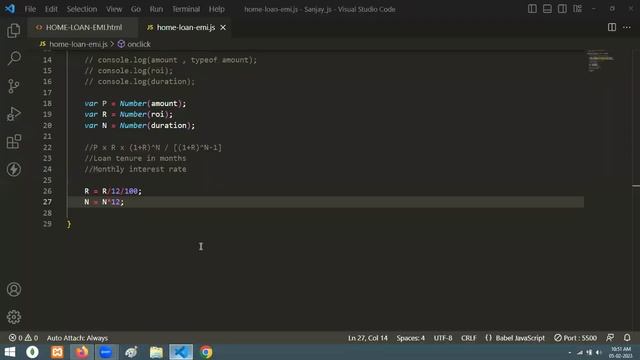This screenshot has height=360, width=640.
Task: Click Auto Attach: Always in status bar
Action: [77, 338]
